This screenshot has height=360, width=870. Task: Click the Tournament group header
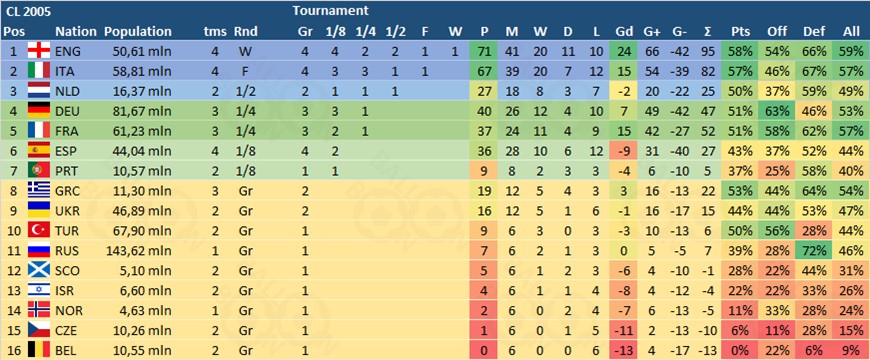pyautogui.click(x=330, y=10)
